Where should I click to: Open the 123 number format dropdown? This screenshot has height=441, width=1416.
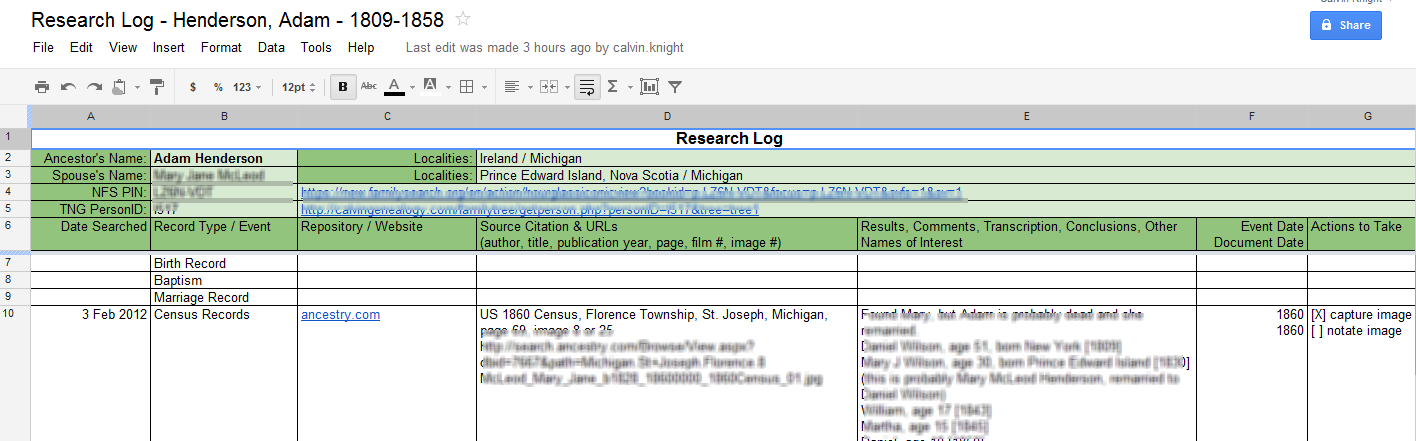[x=247, y=87]
